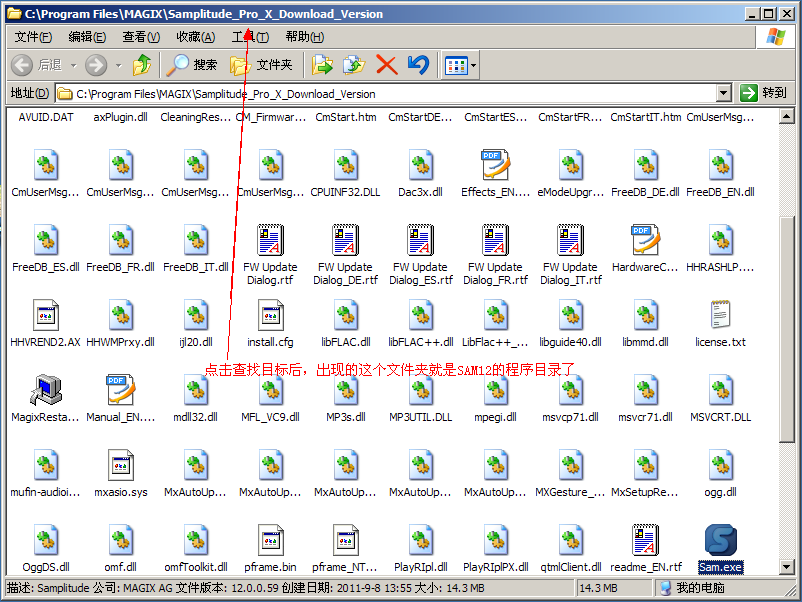Select the readme_EN.rtf file icon
The height and width of the screenshot is (602, 802).
point(645,540)
